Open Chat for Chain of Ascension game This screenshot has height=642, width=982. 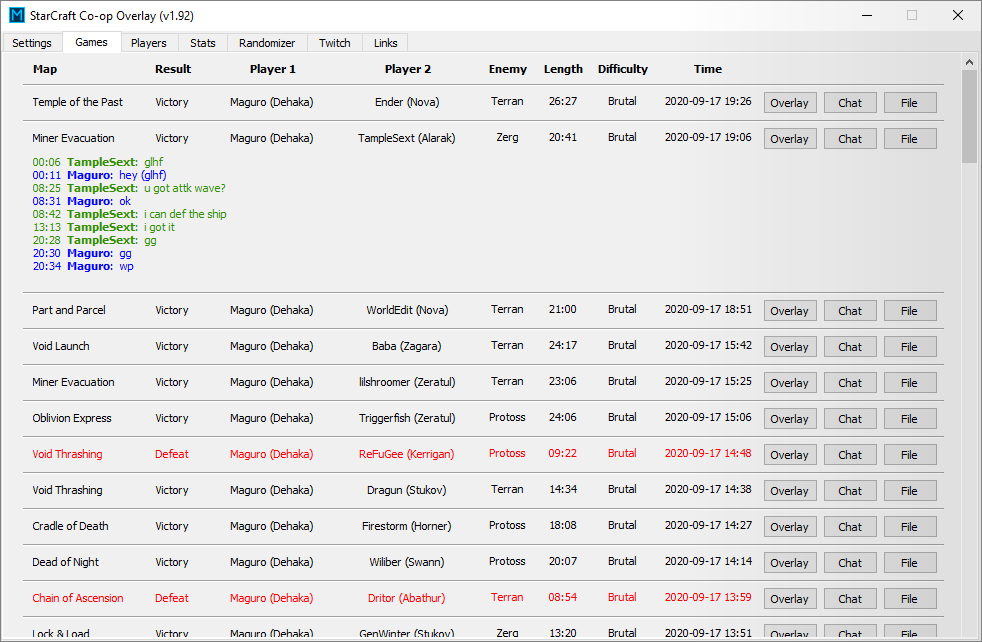[x=850, y=599]
